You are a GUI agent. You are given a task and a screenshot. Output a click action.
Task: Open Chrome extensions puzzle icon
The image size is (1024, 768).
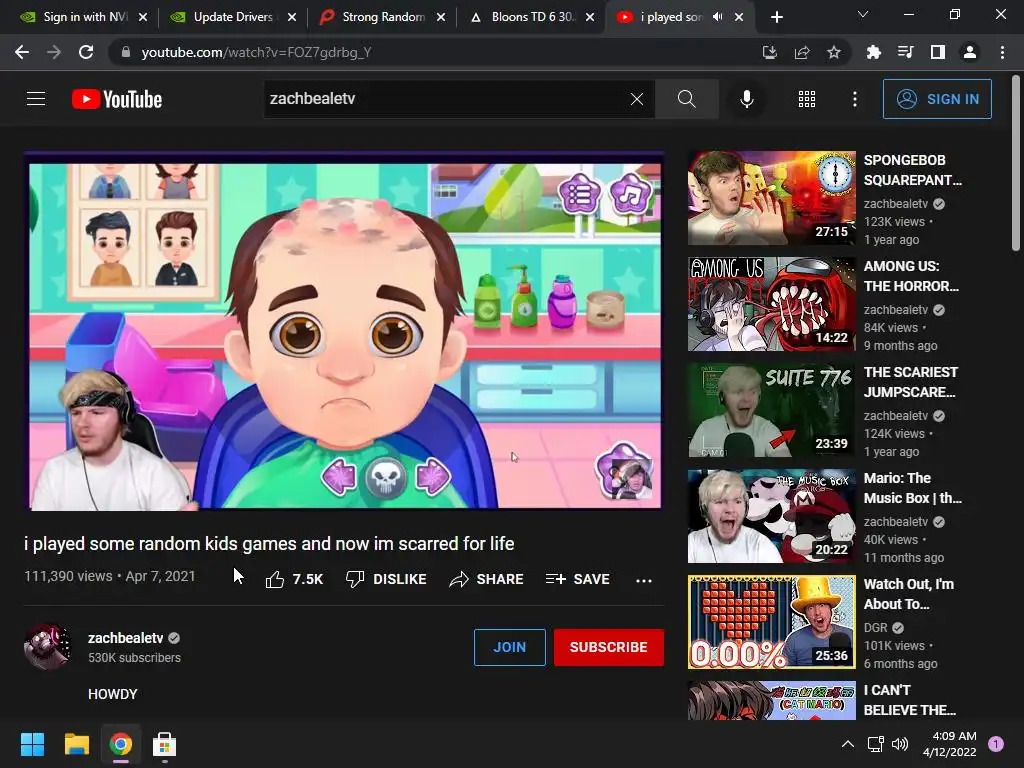873,52
